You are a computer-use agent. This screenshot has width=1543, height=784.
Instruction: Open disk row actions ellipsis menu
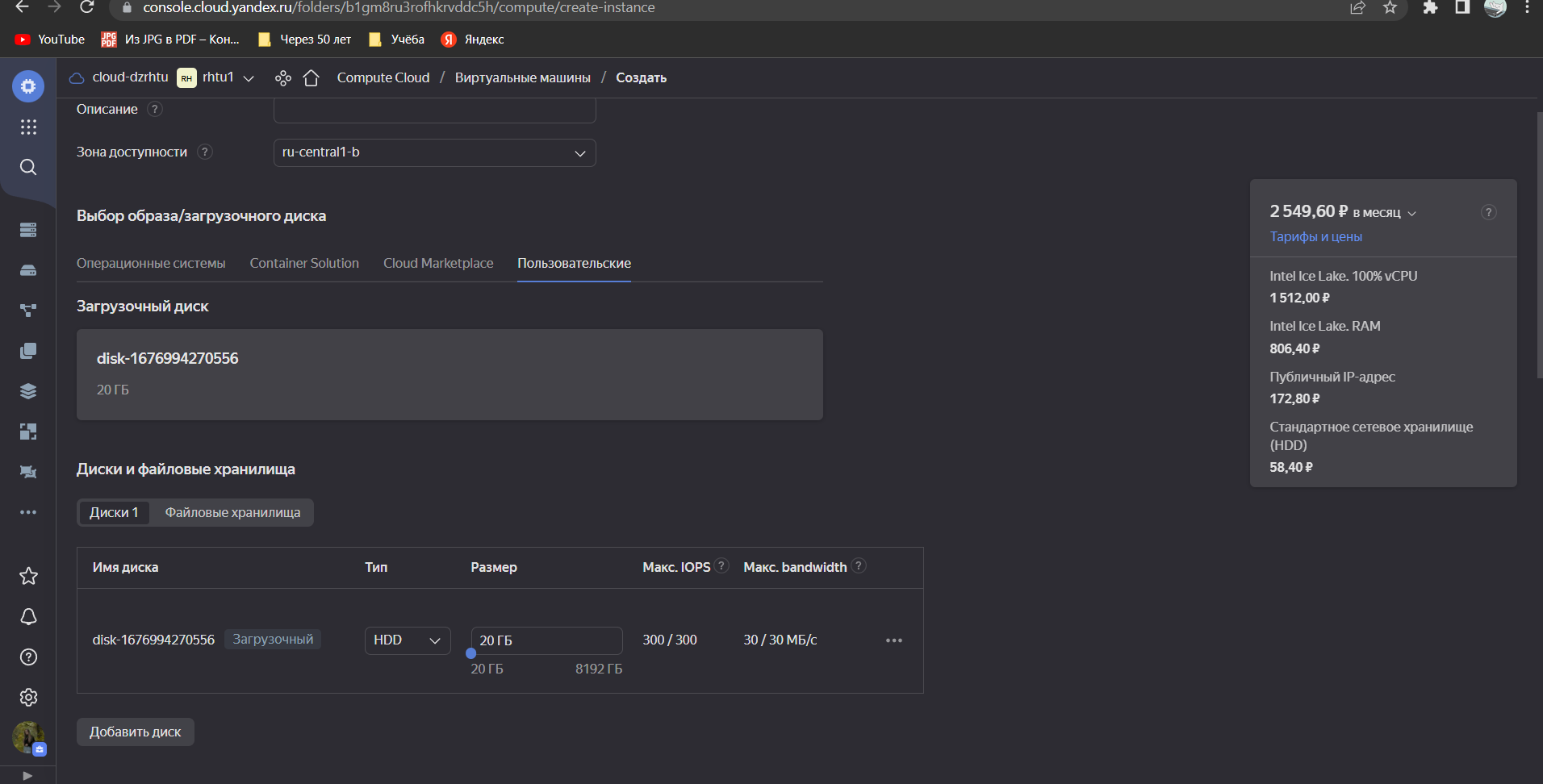coord(894,640)
